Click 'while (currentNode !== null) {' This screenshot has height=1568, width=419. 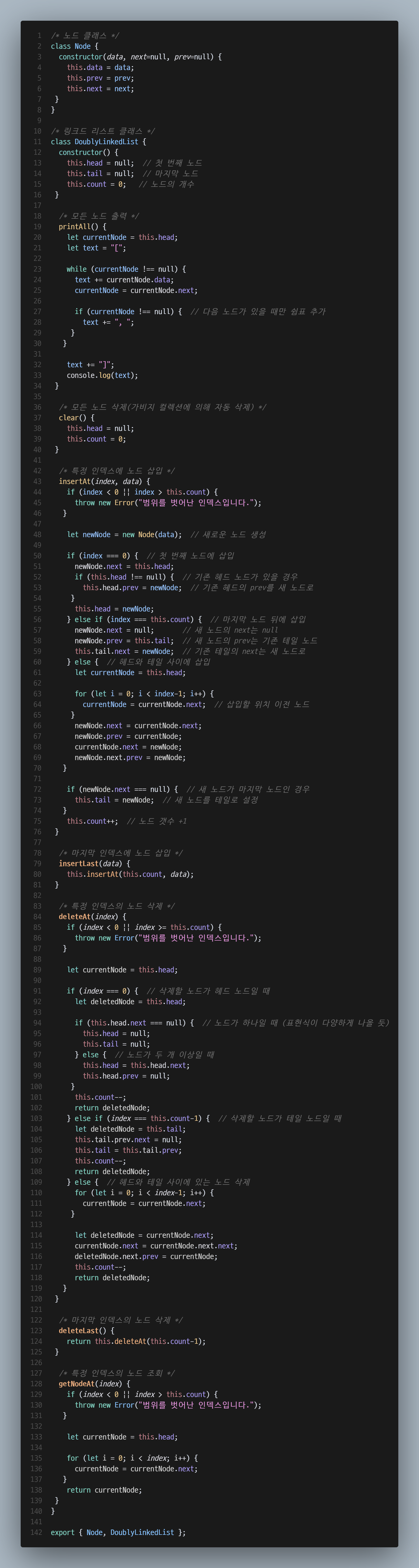[126, 269]
